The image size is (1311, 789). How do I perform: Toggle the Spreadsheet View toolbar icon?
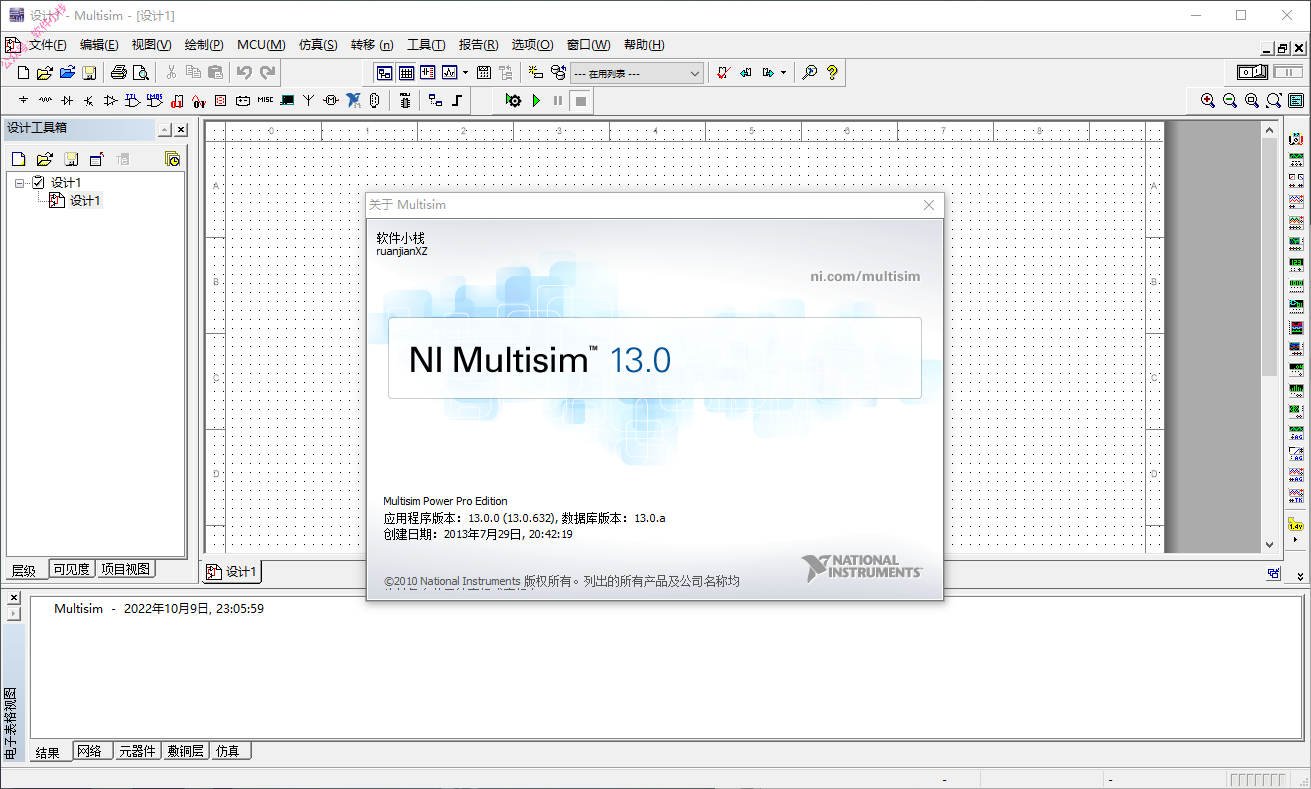click(x=407, y=73)
